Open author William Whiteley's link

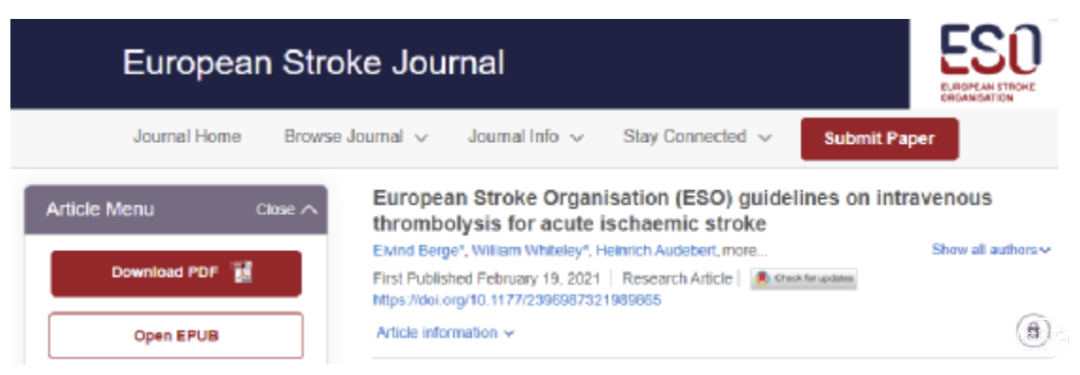[530, 252]
